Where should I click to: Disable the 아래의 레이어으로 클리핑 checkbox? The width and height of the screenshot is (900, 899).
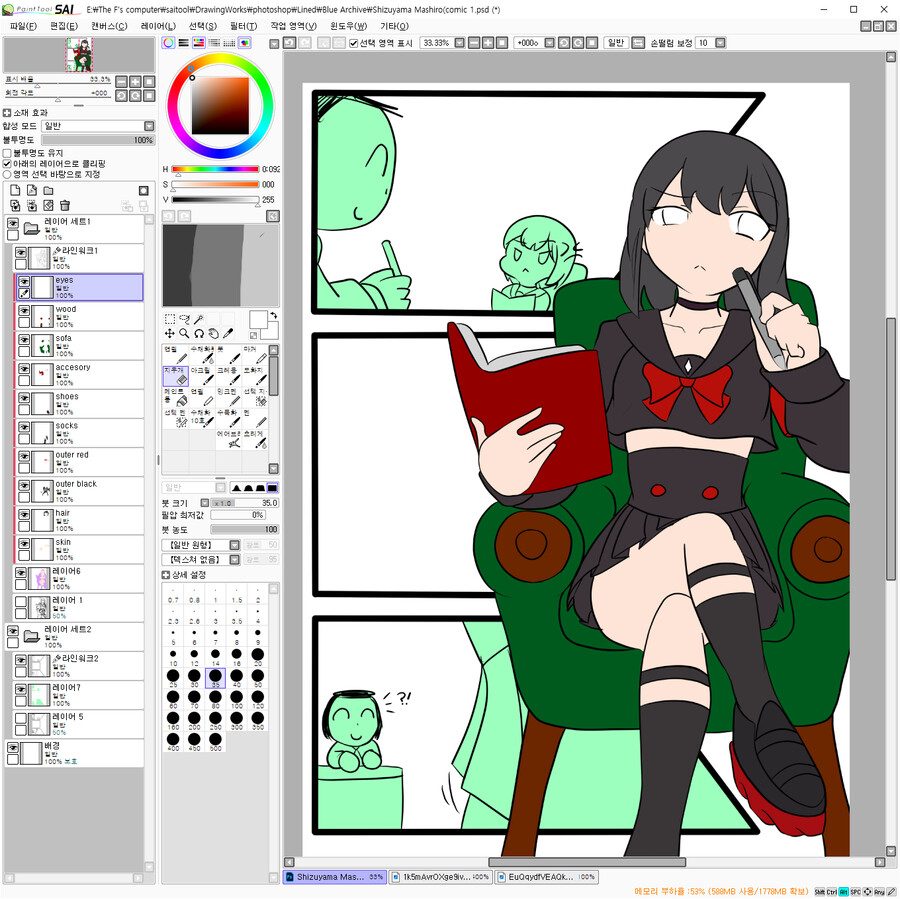[x=7, y=164]
